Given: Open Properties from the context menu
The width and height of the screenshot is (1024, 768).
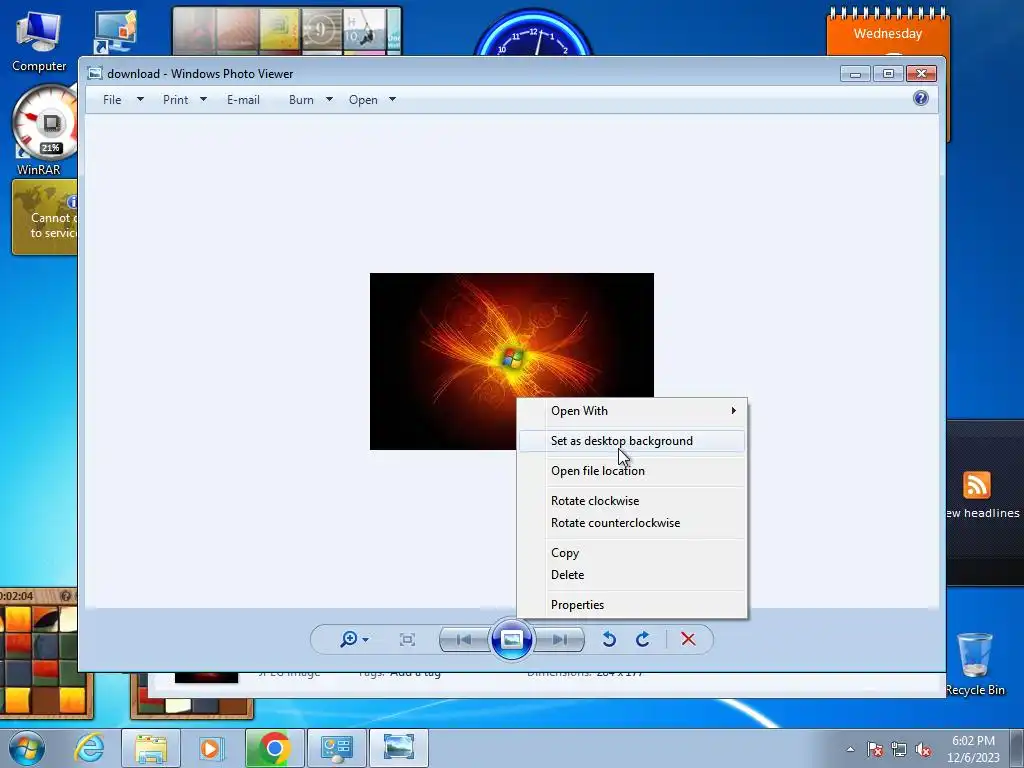Looking at the screenshot, I should click(632, 605).
